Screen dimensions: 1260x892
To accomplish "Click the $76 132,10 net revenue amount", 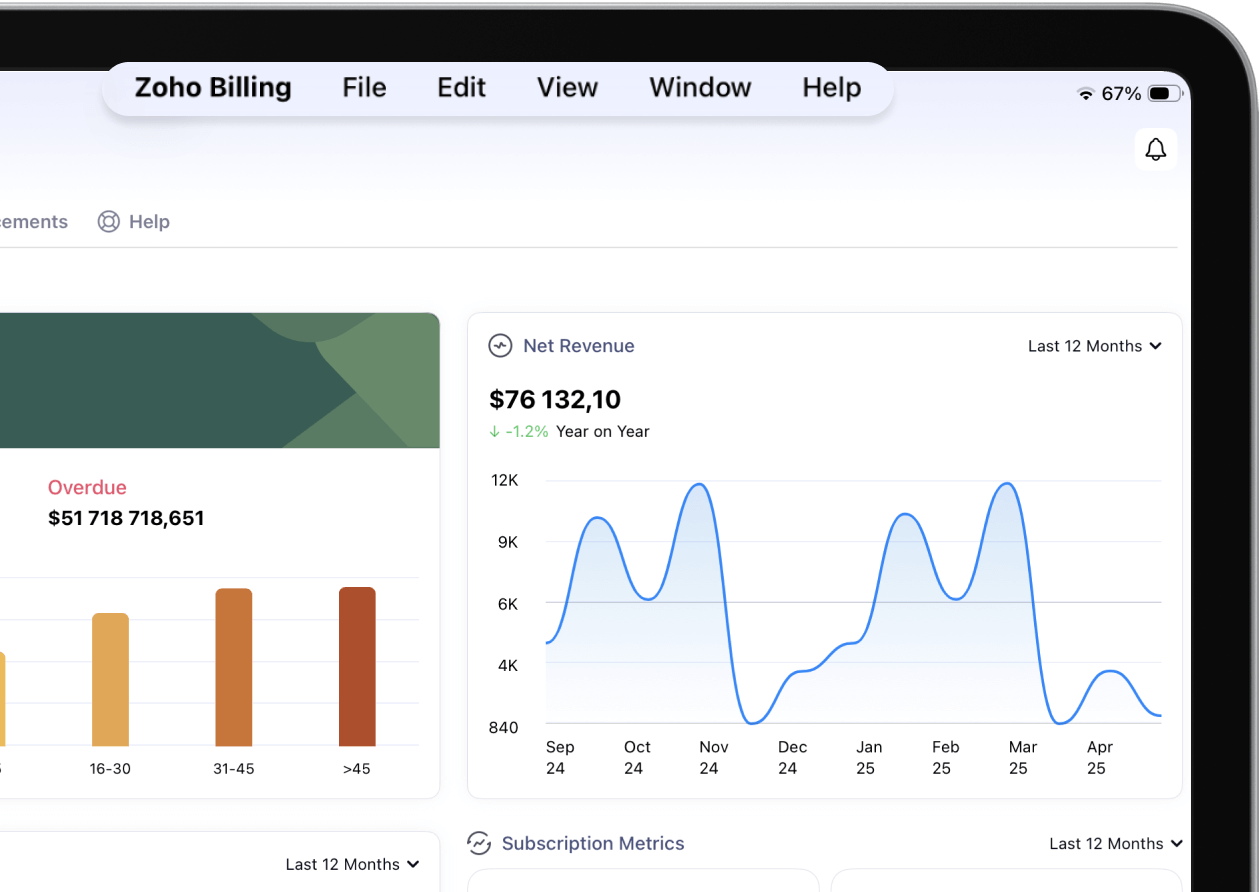I will click(x=555, y=400).
